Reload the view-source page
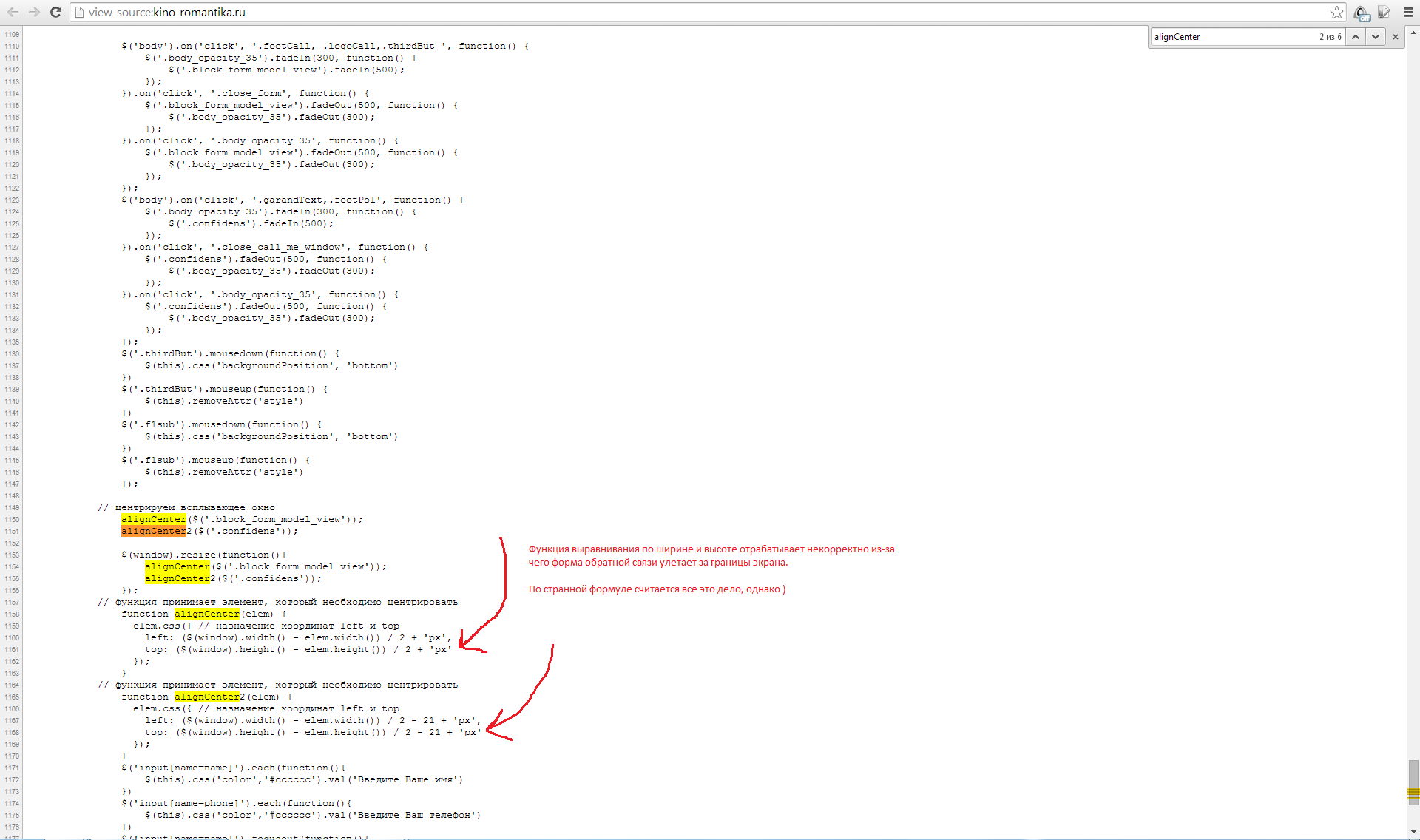This screenshot has width=1420, height=840. point(55,13)
